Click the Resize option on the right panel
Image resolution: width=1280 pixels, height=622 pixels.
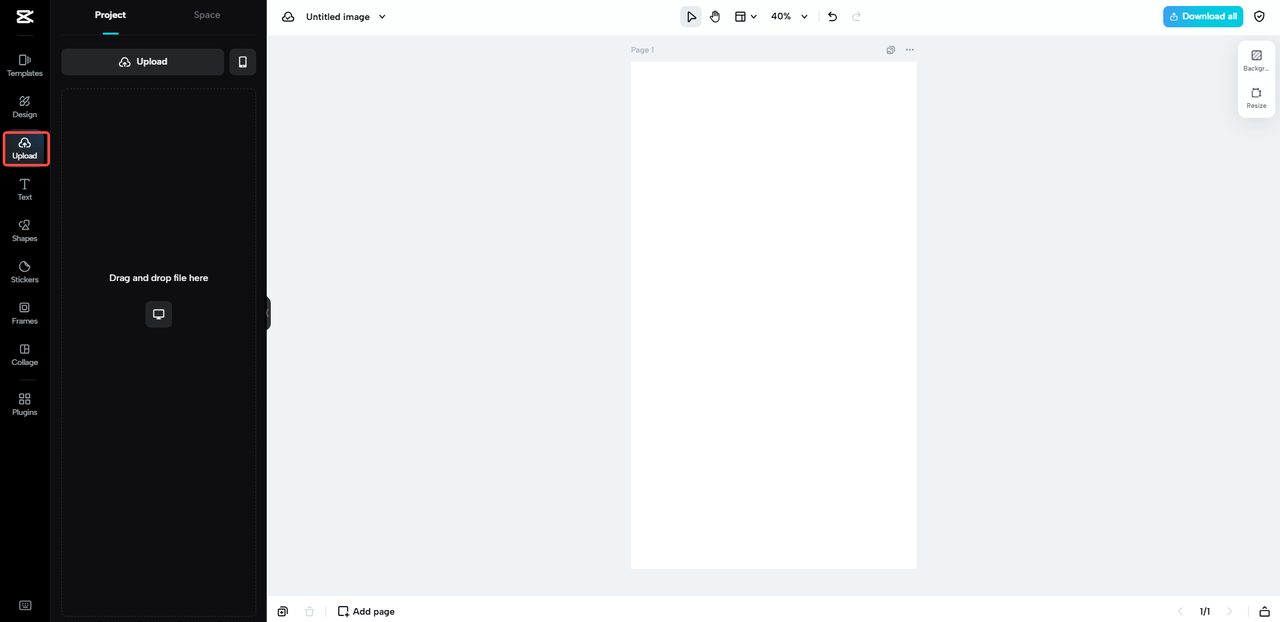1255,97
